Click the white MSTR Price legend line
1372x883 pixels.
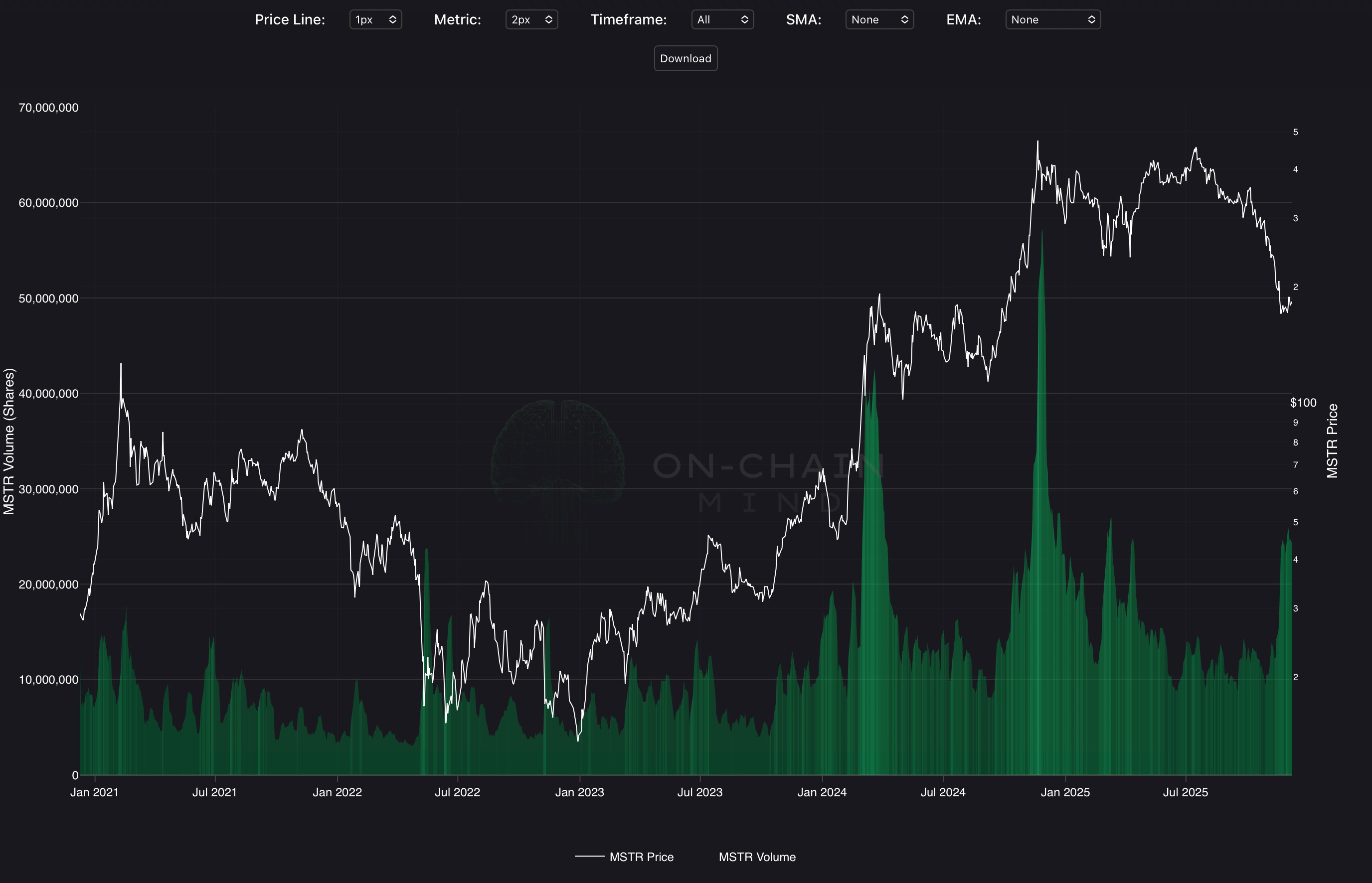pyautogui.click(x=589, y=857)
